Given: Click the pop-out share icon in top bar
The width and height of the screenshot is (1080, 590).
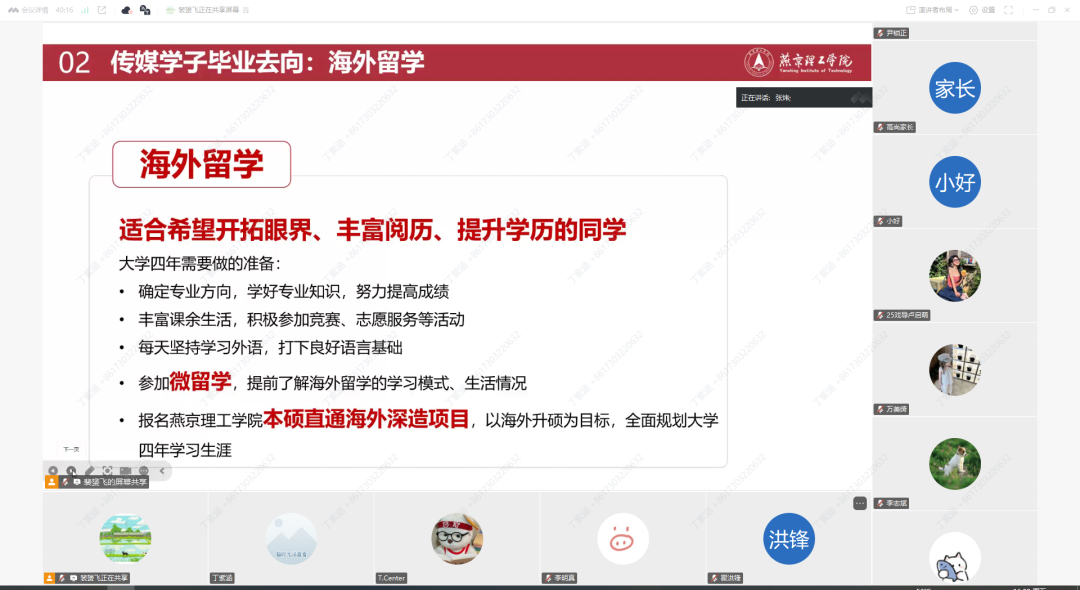Looking at the screenshot, I should [x=102, y=10].
